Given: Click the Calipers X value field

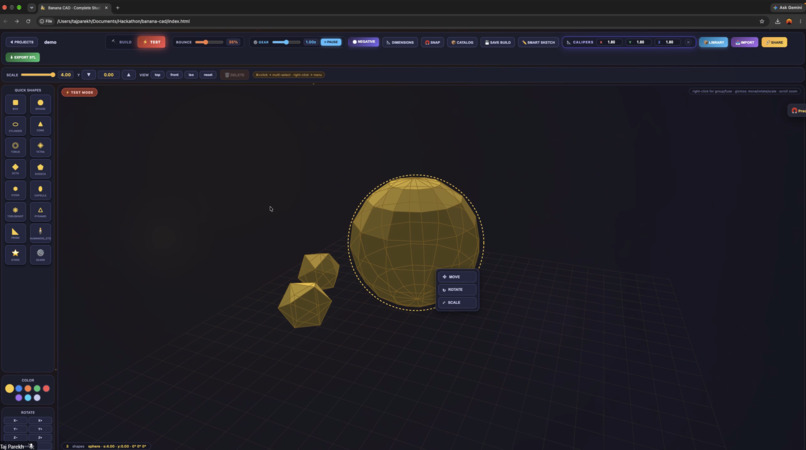Looking at the screenshot, I should pos(611,42).
